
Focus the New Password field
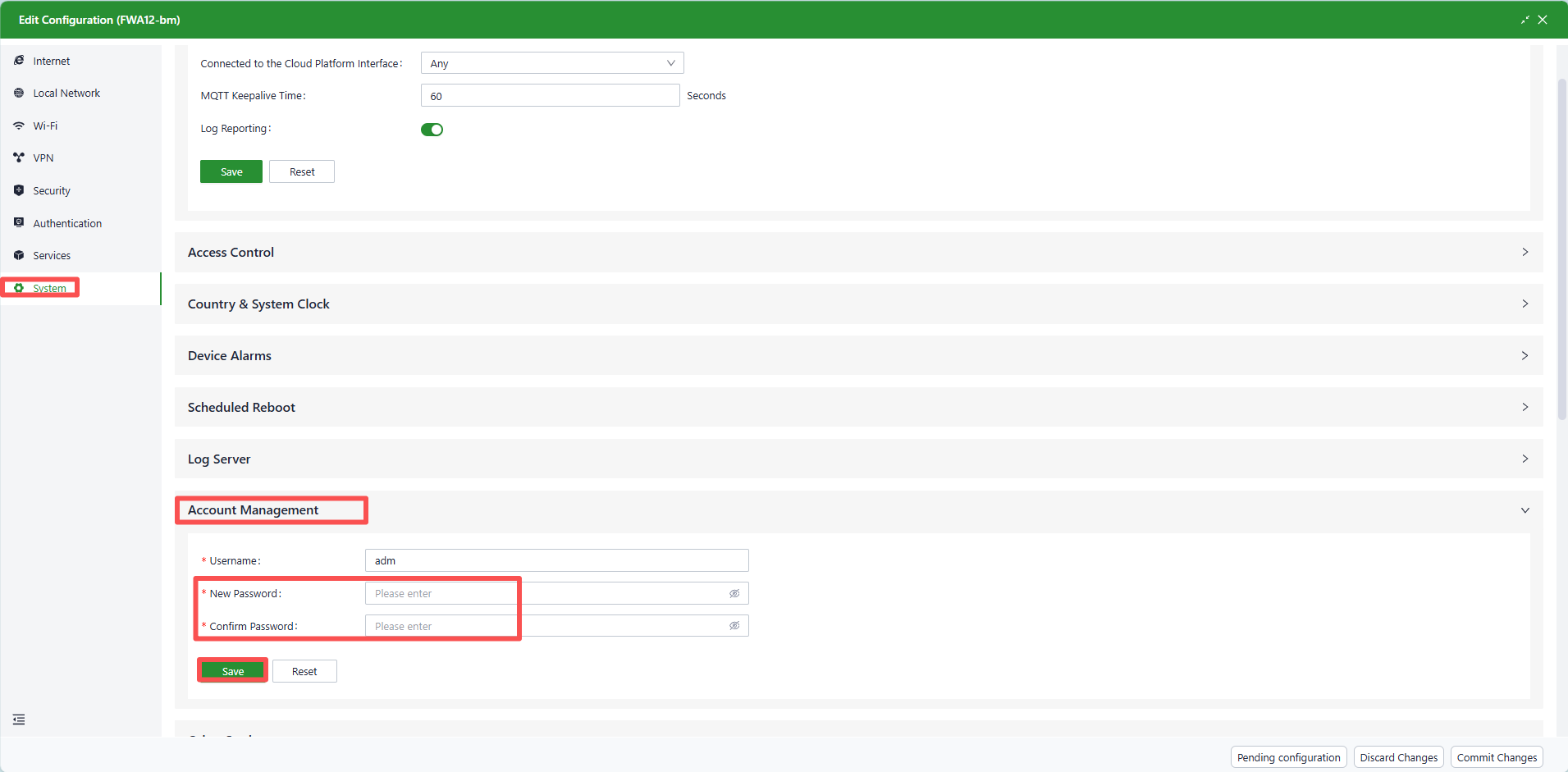[x=557, y=593]
